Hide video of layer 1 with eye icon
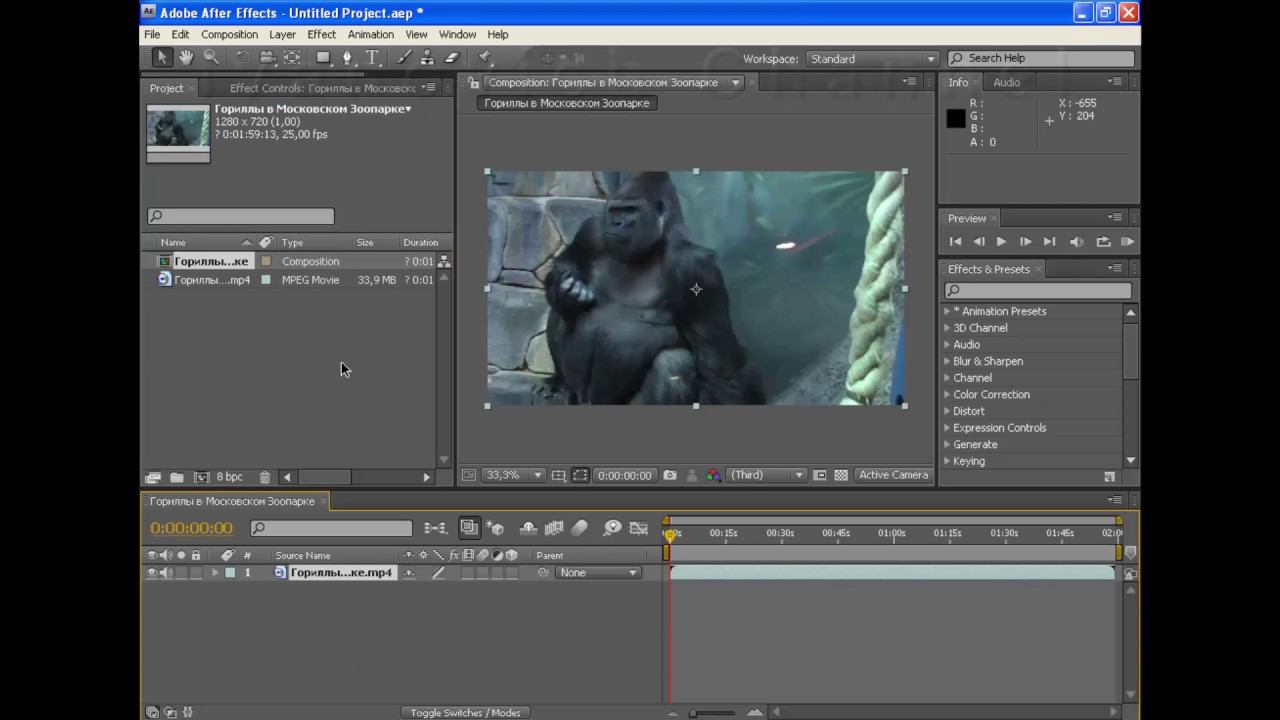The image size is (1280, 720). (x=152, y=573)
